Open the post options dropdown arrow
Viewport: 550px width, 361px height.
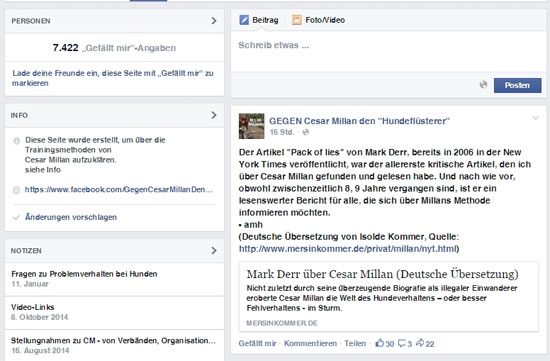click(536, 118)
